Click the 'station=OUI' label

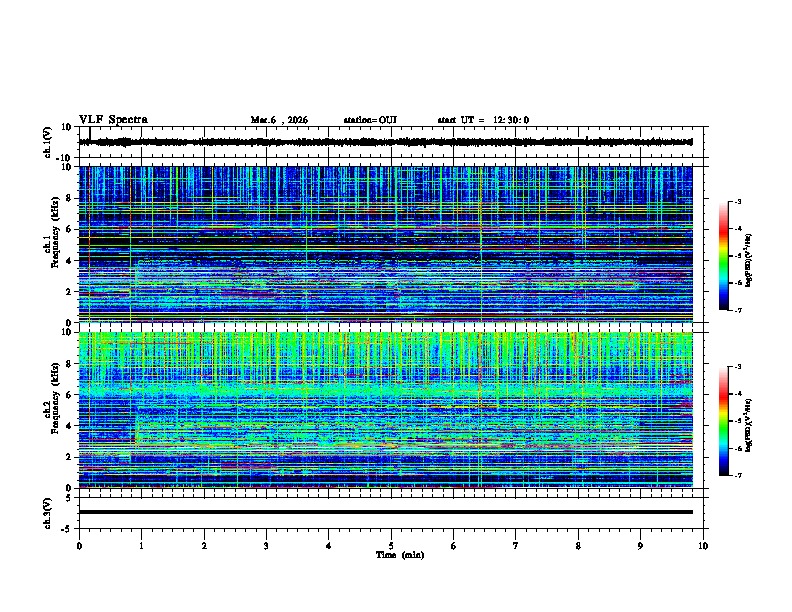pyautogui.click(x=370, y=120)
